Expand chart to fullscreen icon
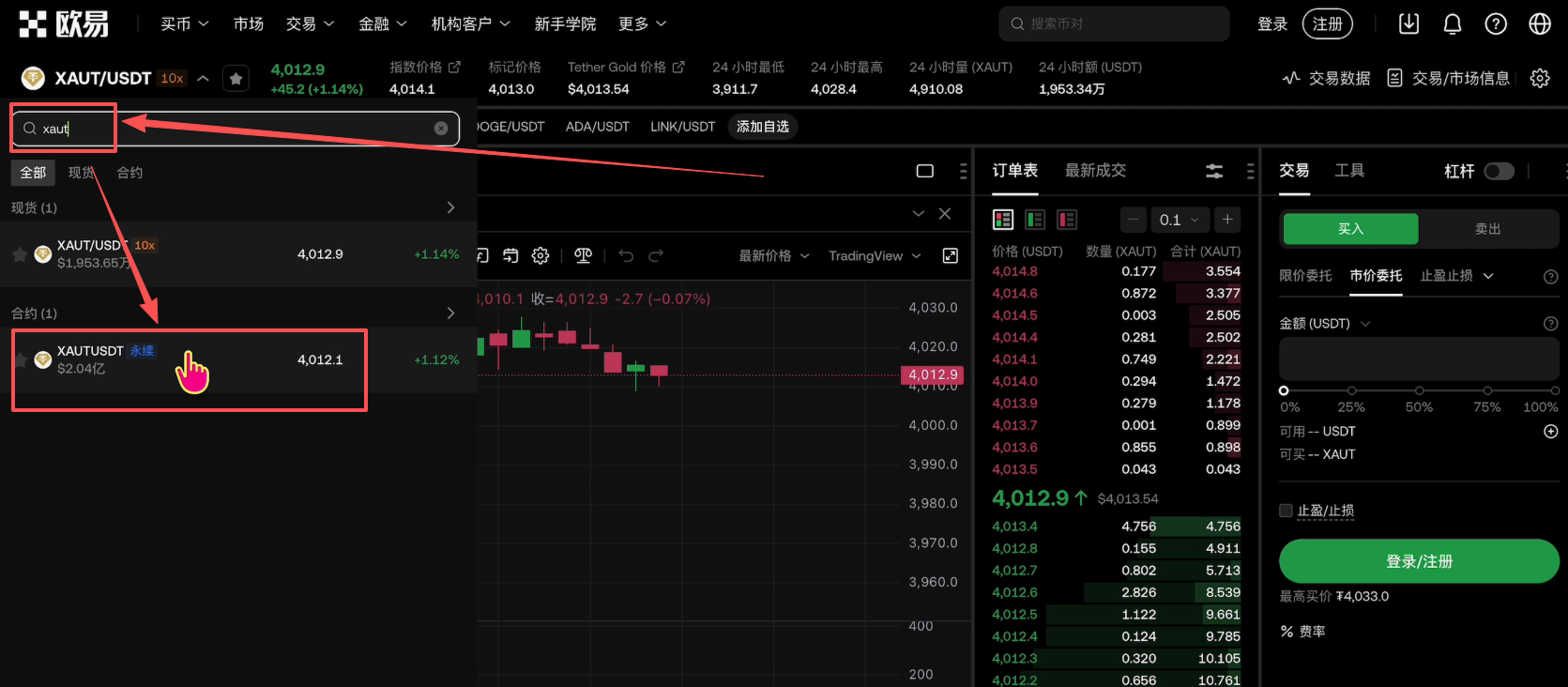 [951, 255]
